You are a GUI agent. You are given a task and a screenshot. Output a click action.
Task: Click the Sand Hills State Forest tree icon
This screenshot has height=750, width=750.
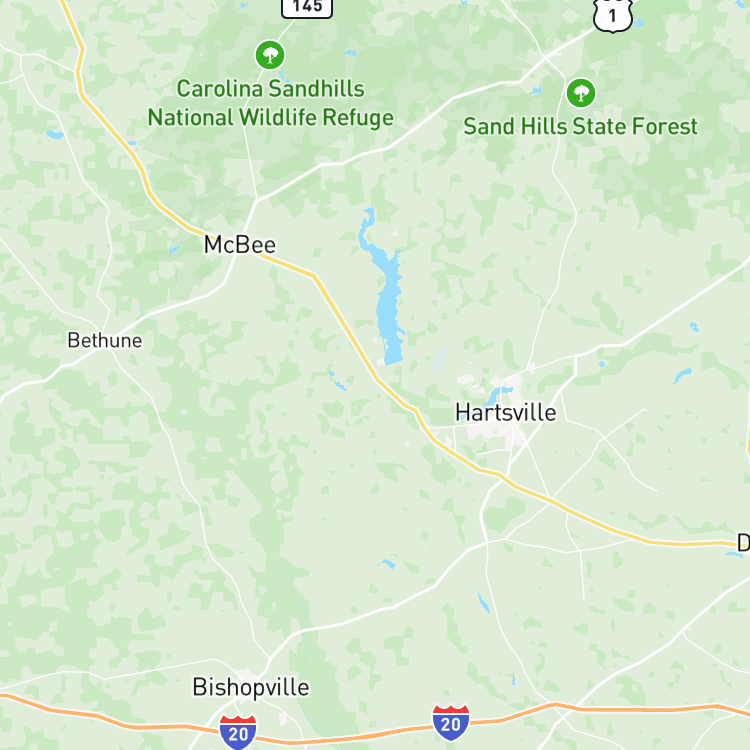(581, 93)
